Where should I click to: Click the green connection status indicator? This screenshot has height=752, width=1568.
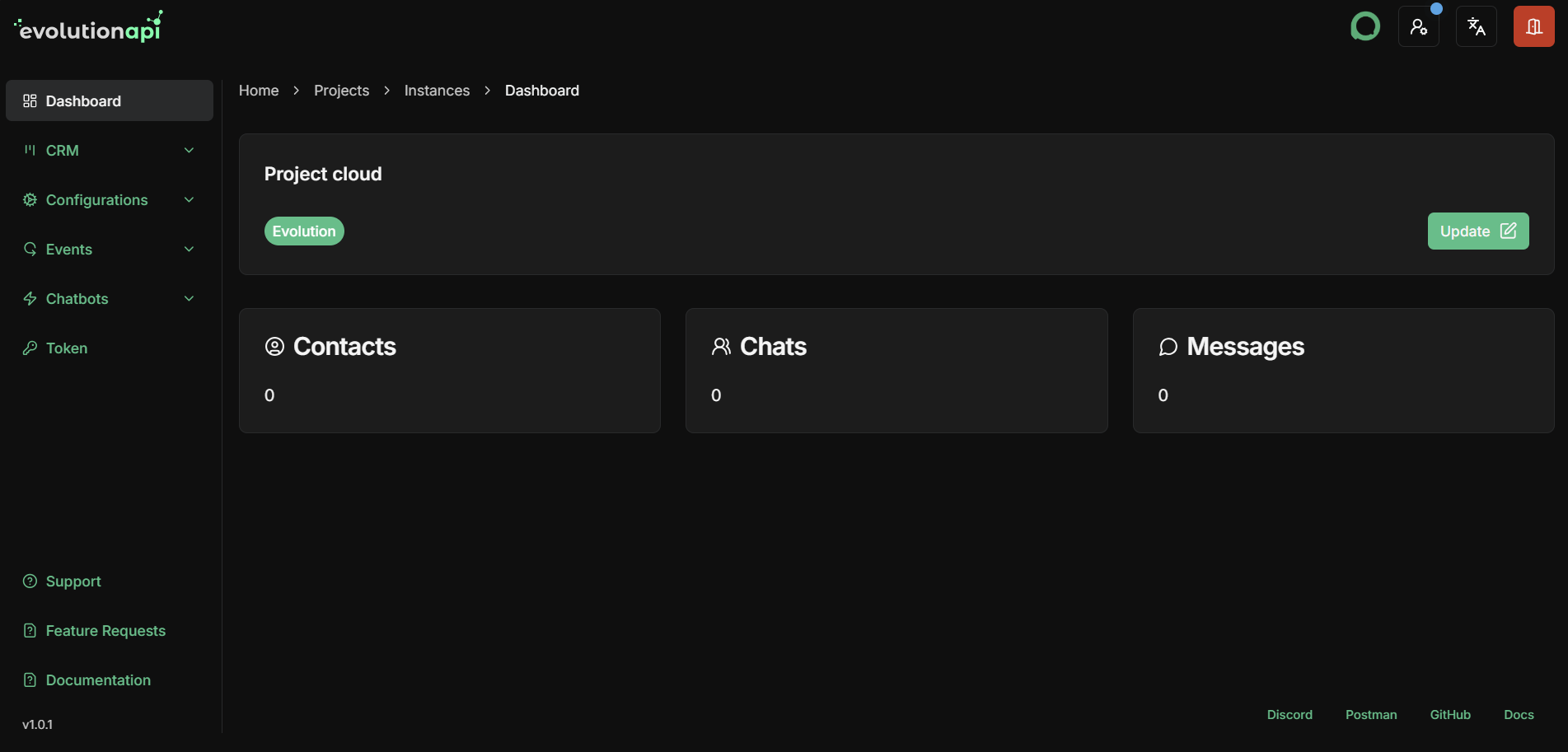pyautogui.click(x=1365, y=26)
